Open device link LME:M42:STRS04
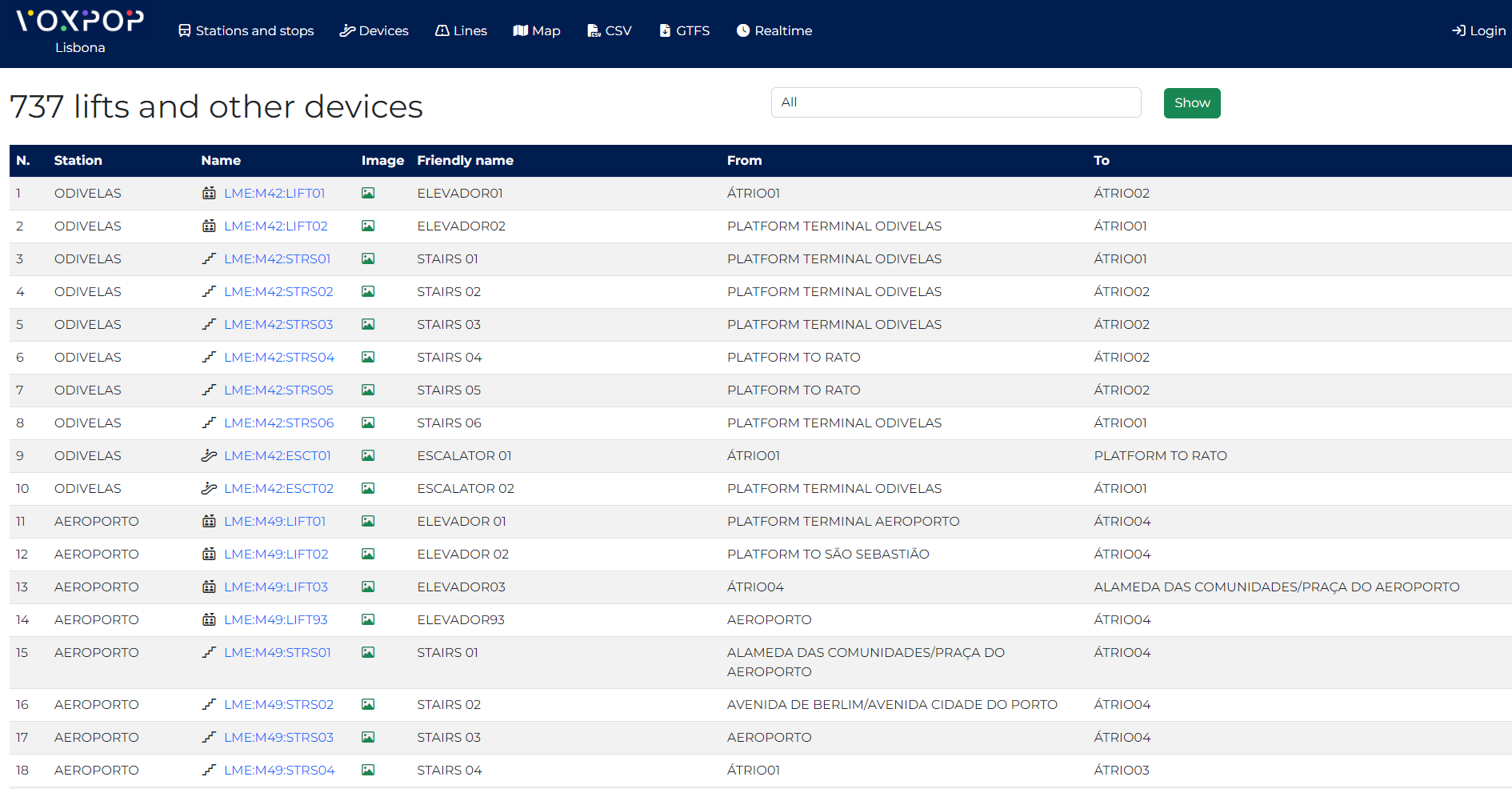The width and height of the screenshot is (1512, 789). [279, 357]
